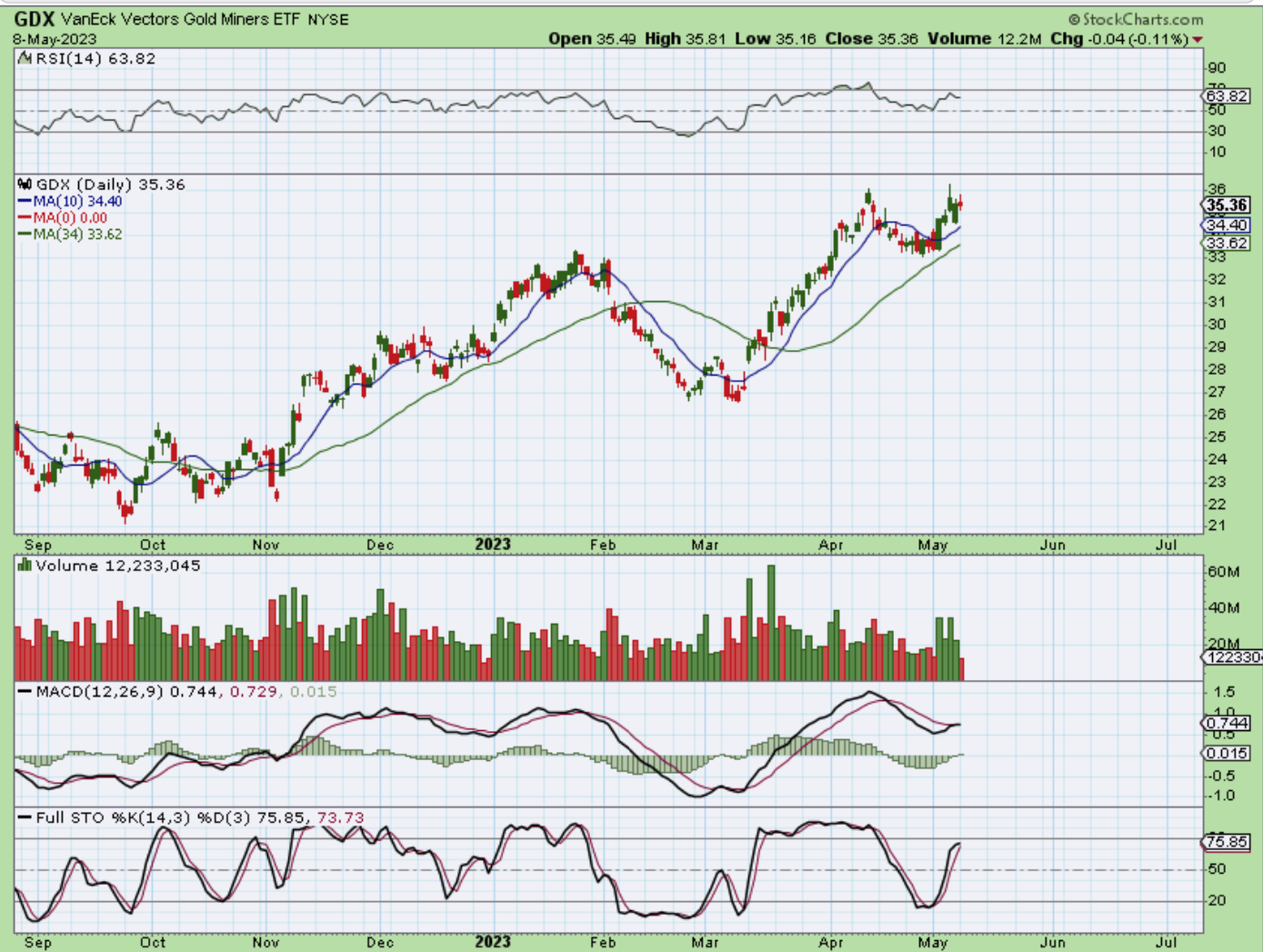Screen dimensions: 1263x952
Task: Click the Open 35.49 value
Action: 592,39
